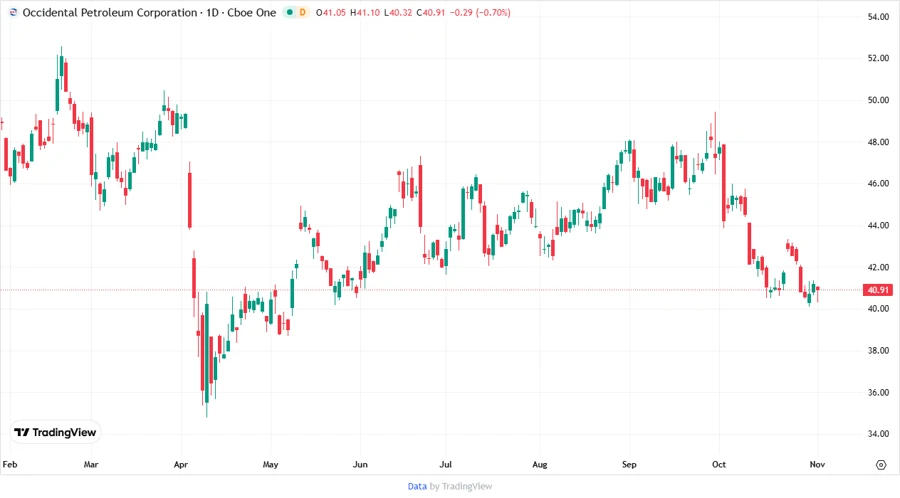
Task: Click the 36.00 price axis label
Action: point(878,393)
